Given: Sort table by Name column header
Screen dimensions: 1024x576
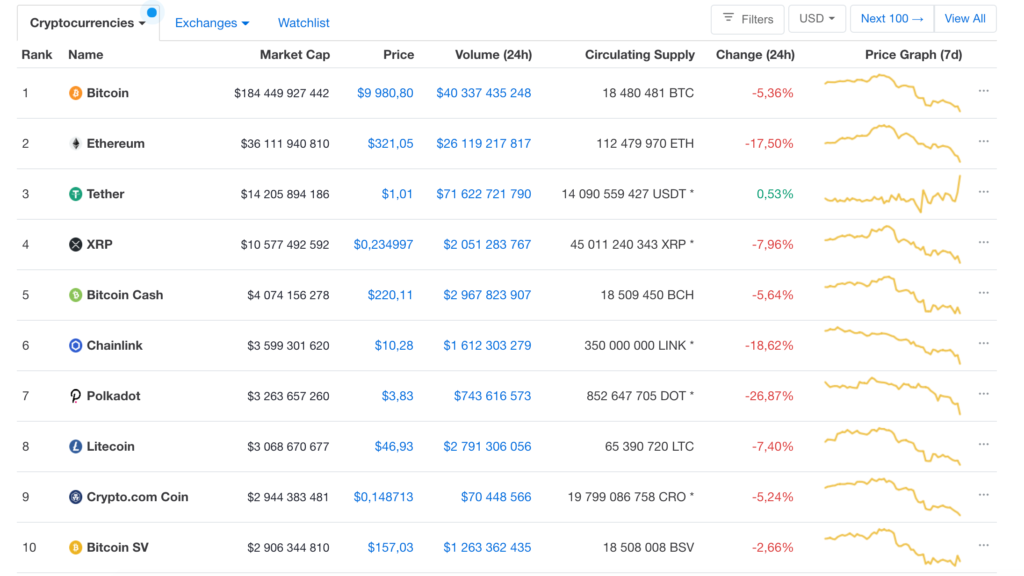Looking at the screenshot, I should (86, 55).
